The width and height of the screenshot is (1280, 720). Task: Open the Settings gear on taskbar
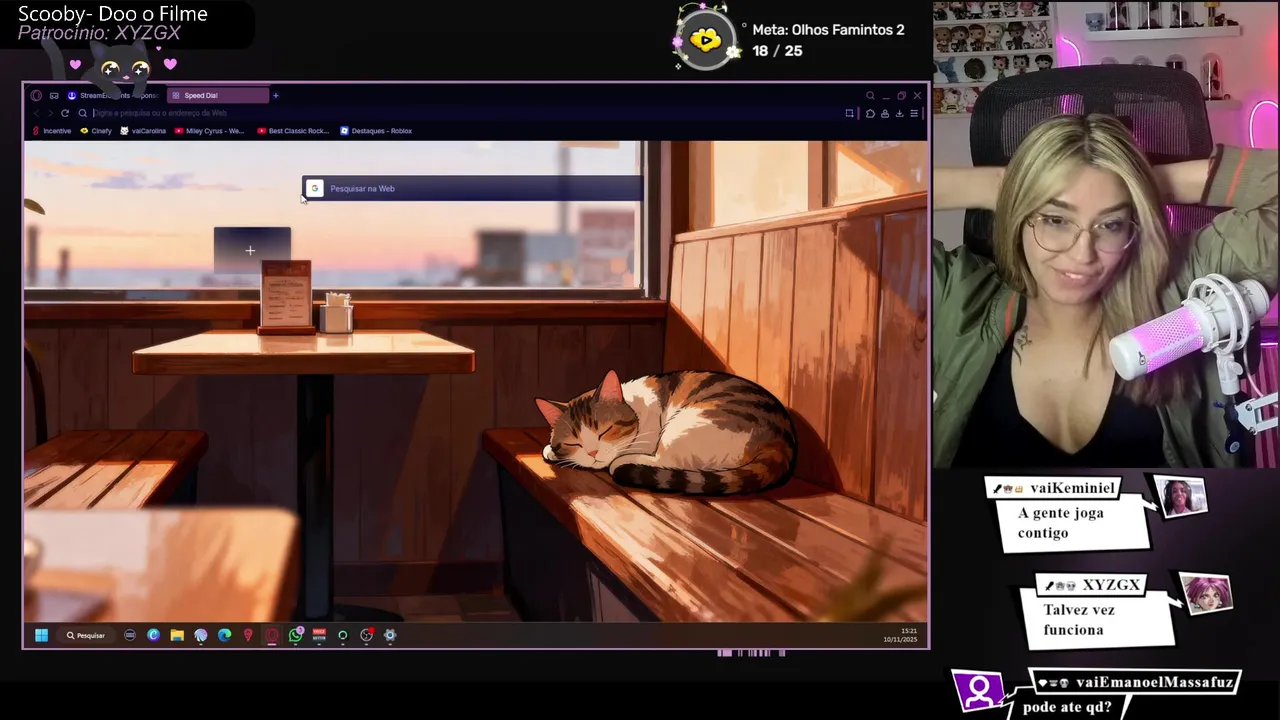(x=390, y=635)
